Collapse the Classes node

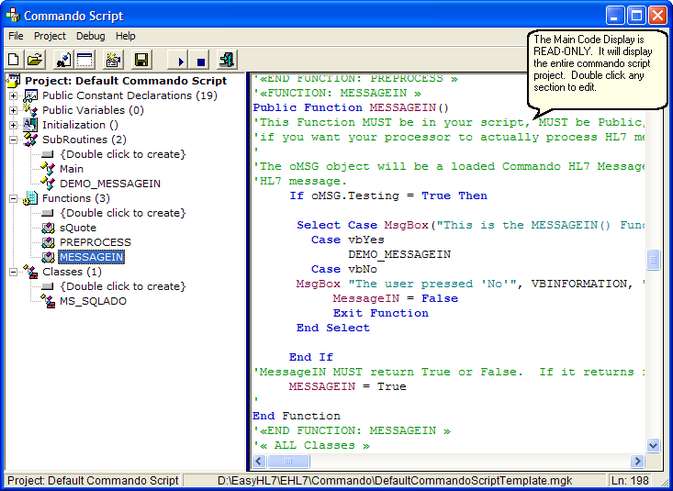coord(13,272)
